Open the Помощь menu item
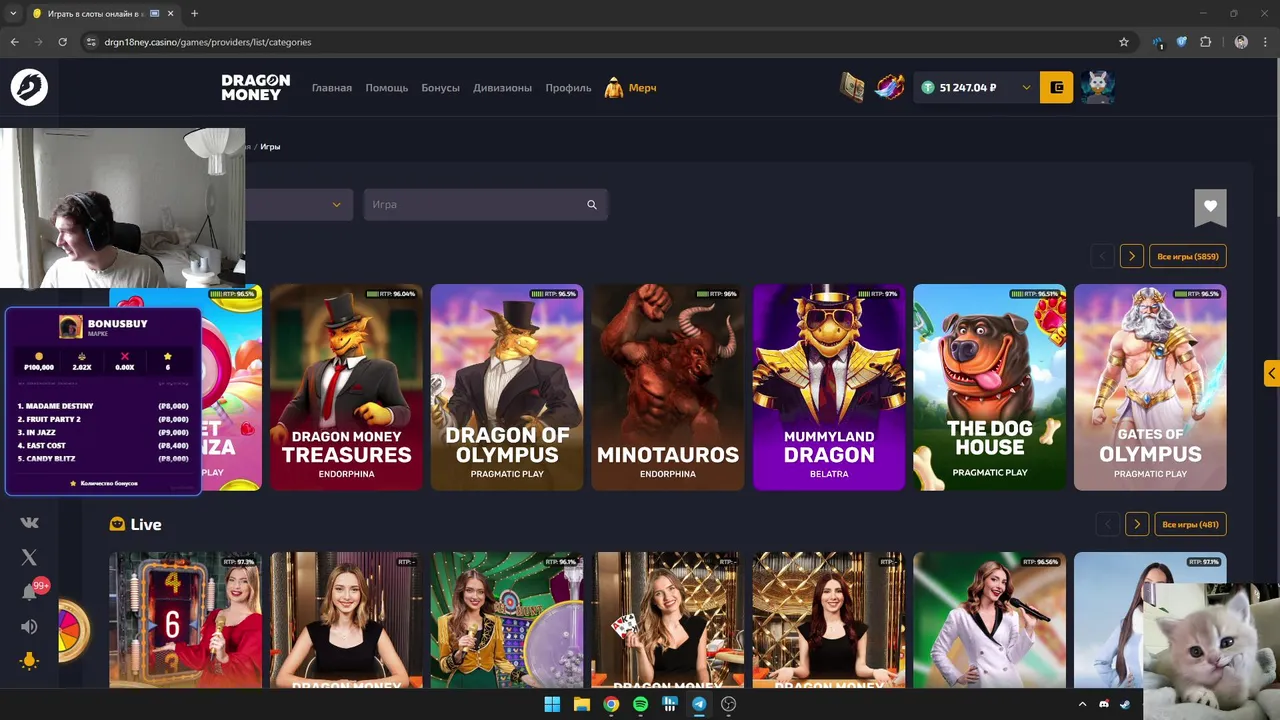The width and height of the screenshot is (1280, 720). pyautogui.click(x=386, y=88)
